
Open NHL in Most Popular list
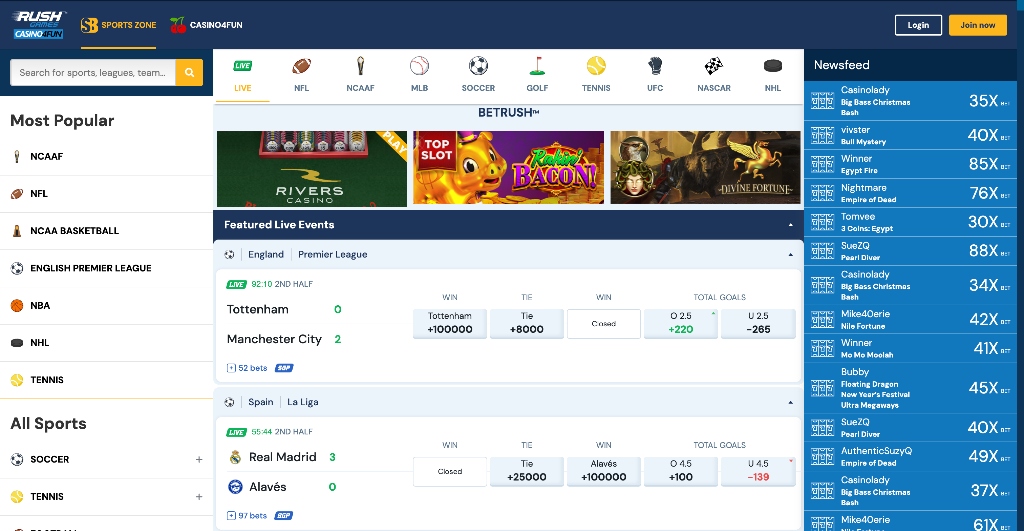click(x=106, y=343)
